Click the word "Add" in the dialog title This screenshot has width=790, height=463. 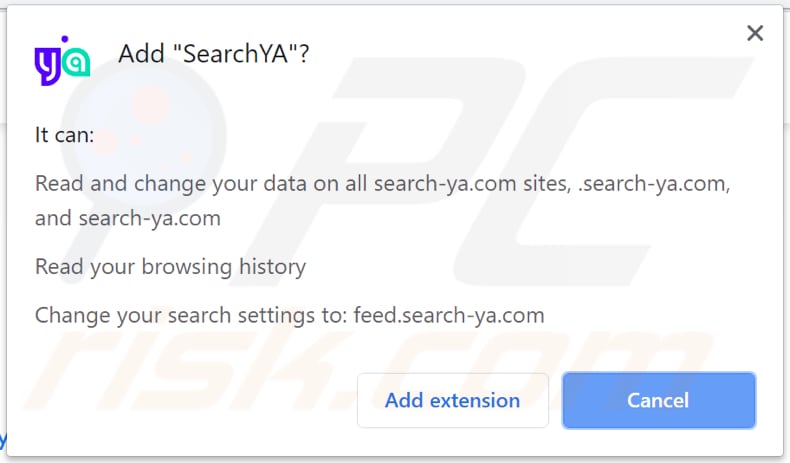pos(141,55)
